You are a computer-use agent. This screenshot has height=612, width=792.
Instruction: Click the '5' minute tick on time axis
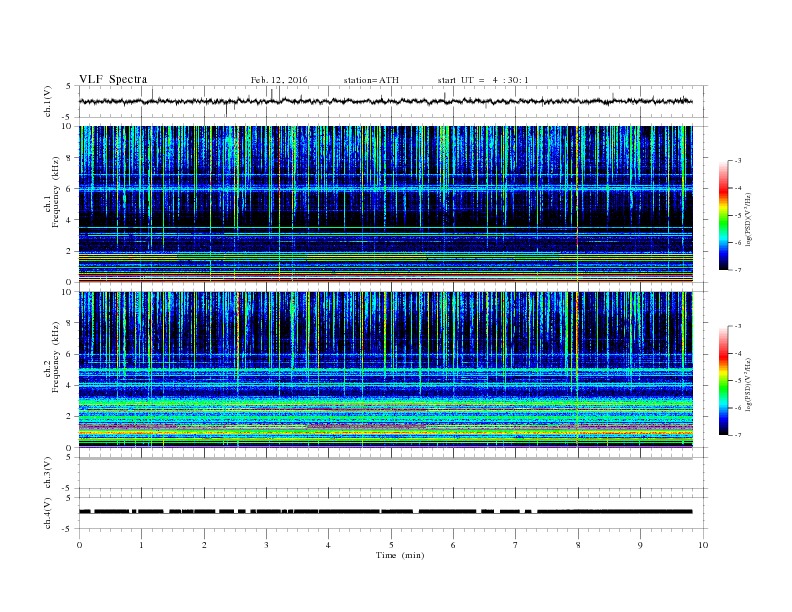[391, 545]
